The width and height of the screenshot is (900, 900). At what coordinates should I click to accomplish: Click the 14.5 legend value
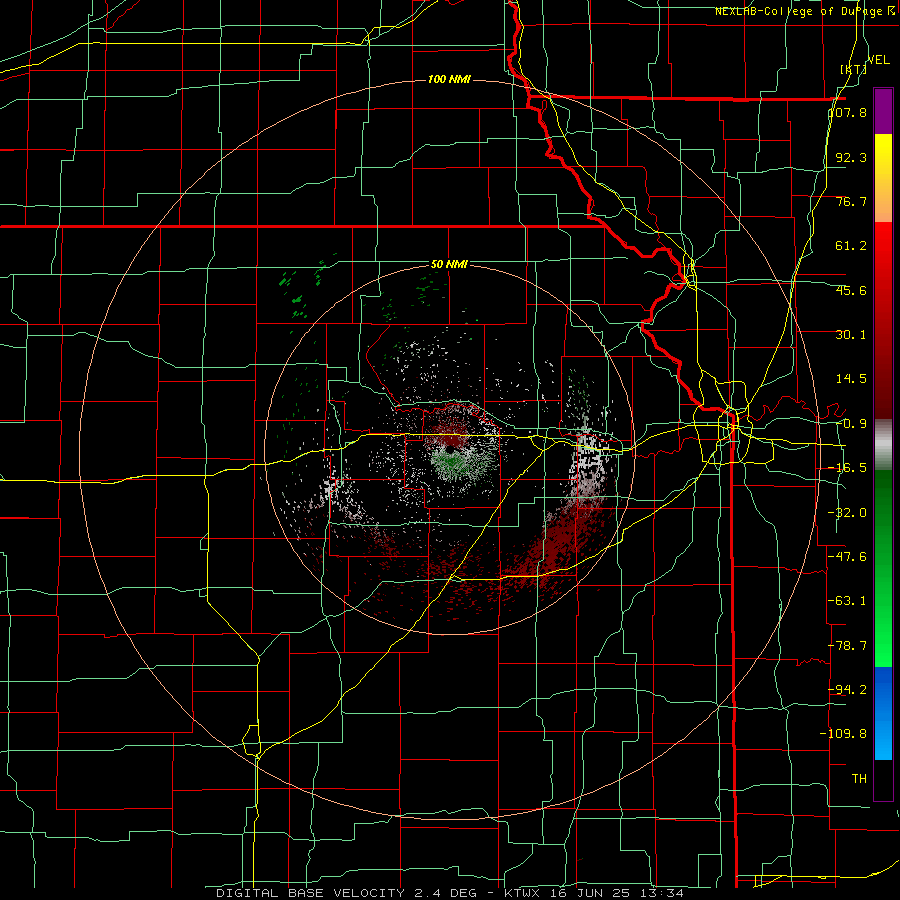pyautogui.click(x=851, y=378)
